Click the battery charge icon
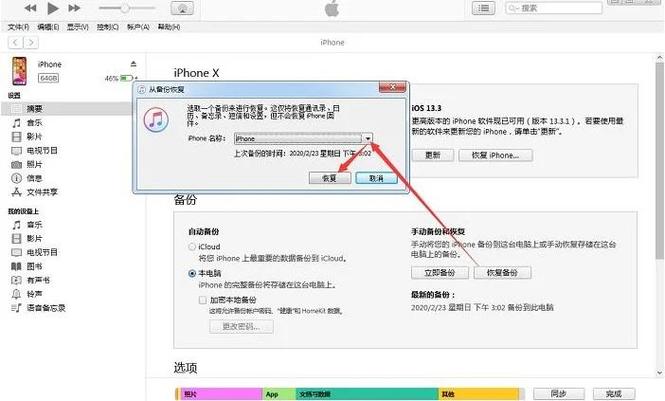Screen dimensions: 665x401 (x=126, y=78)
